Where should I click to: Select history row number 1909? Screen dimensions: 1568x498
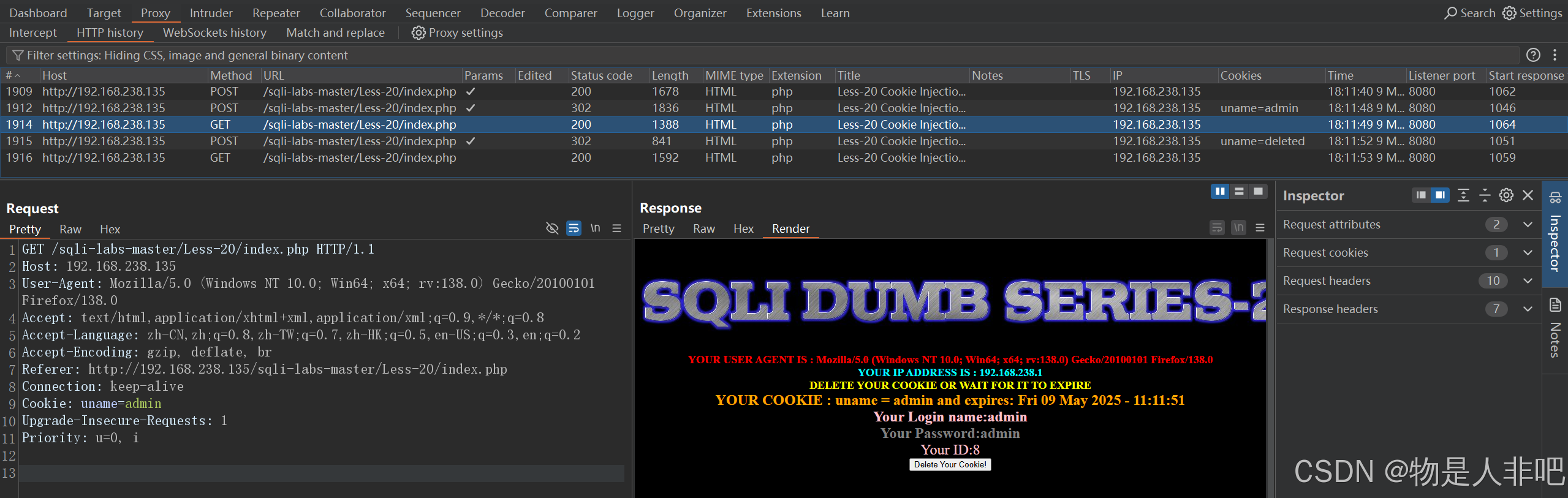click(x=784, y=91)
